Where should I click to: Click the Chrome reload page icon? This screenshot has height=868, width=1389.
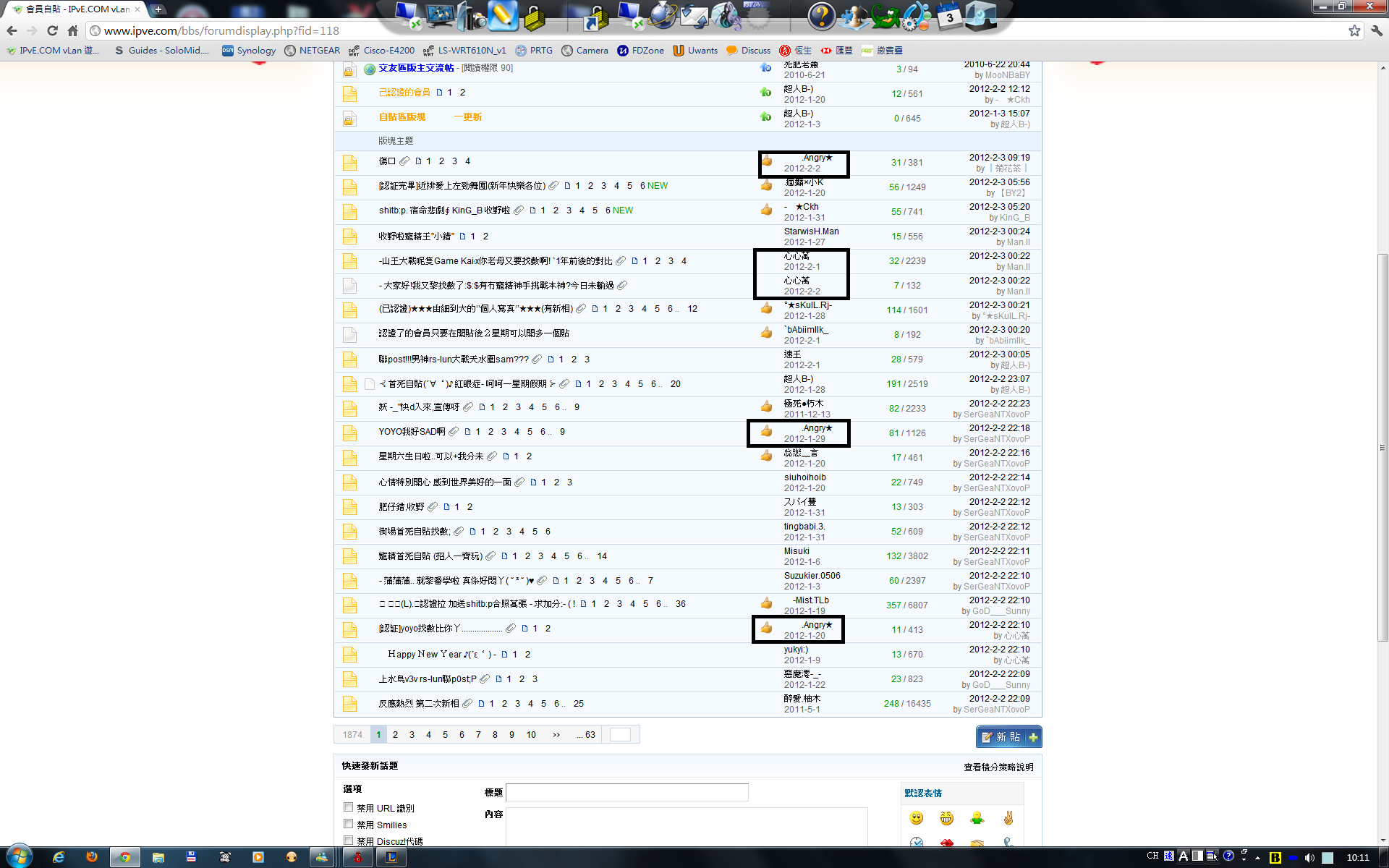52,30
